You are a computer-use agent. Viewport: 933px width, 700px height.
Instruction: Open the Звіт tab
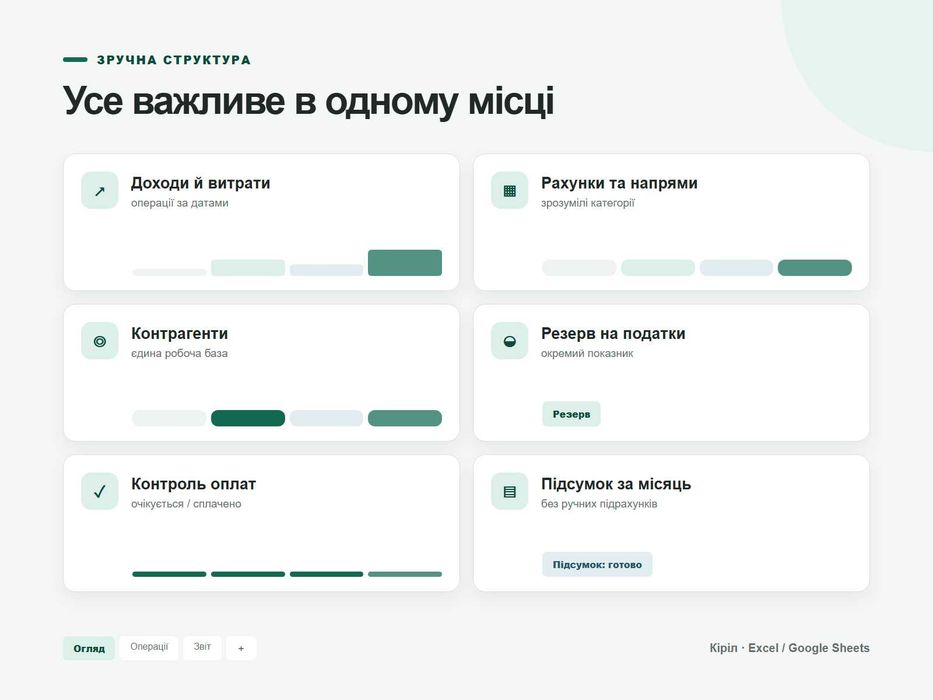pos(202,647)
